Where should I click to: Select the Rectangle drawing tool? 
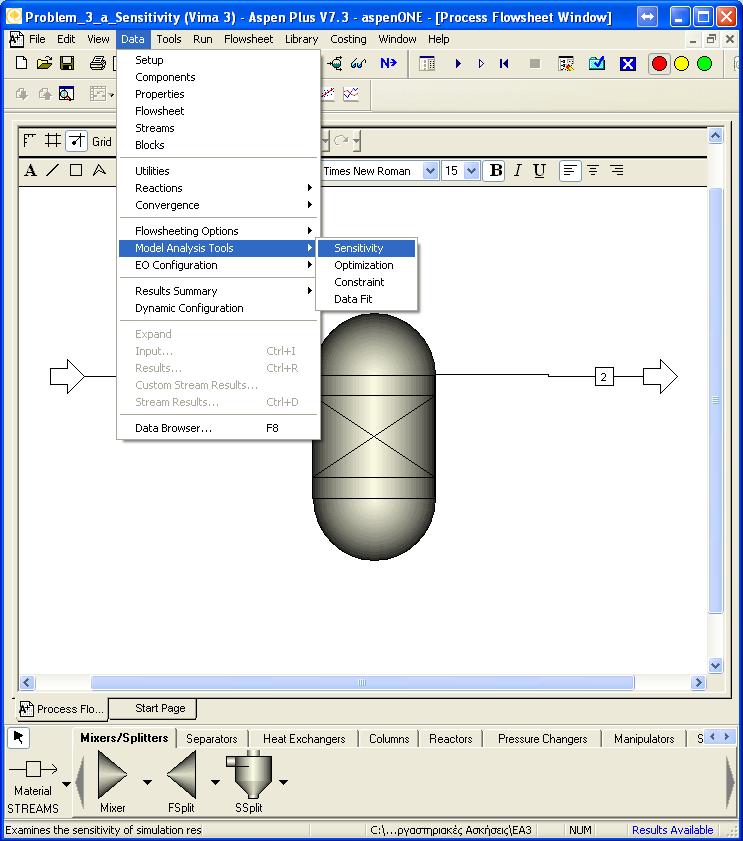pyautogui.click(x=76, y=171)
